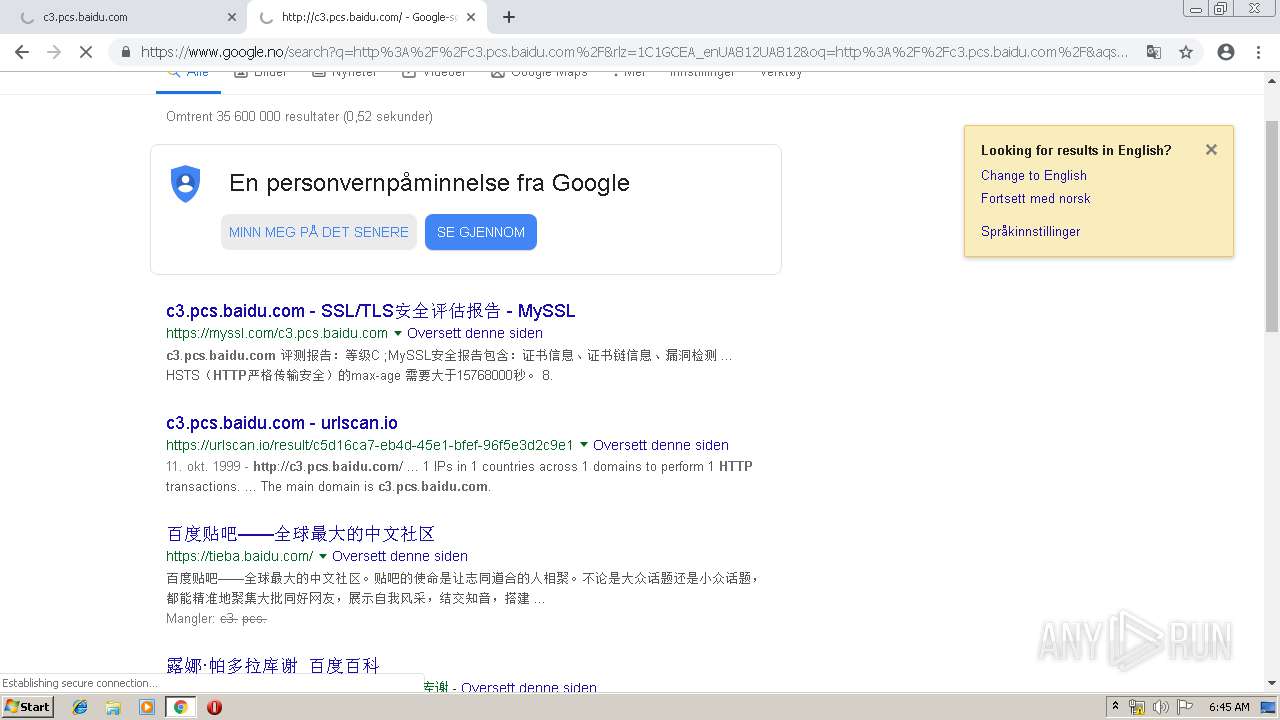This screenshot has width=1280, height=720.
Task: Open the MySSL SSL/TLS report result
Action: pos(371,311)
